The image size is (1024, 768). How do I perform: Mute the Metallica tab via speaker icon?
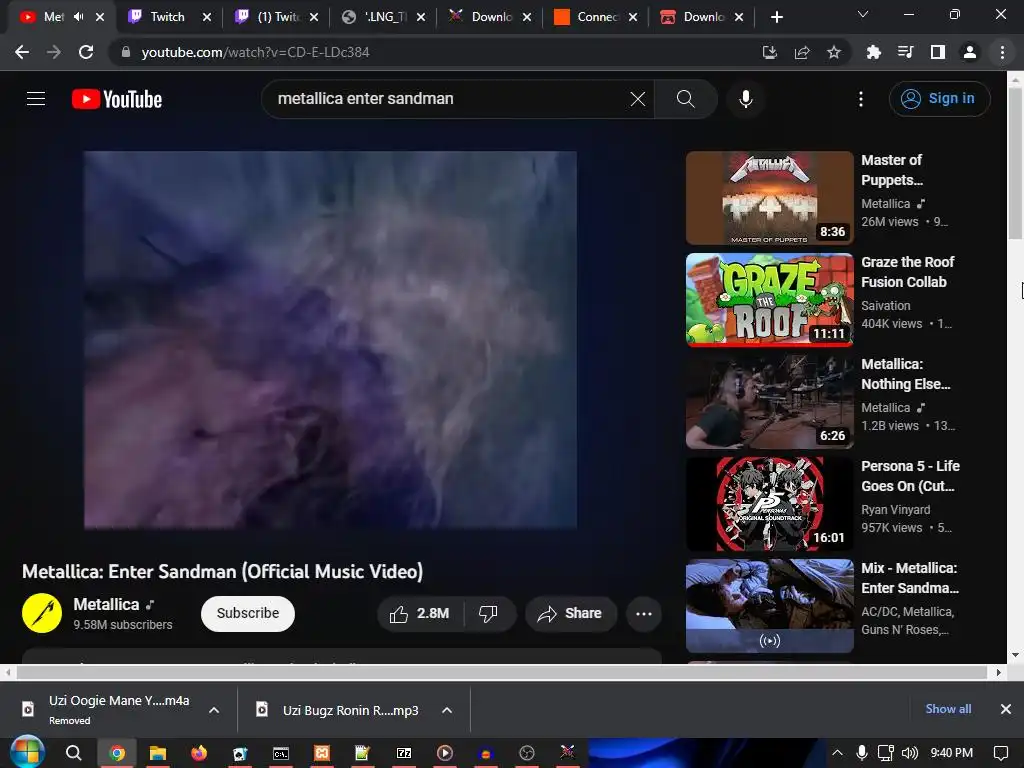(x=79, y=17)
